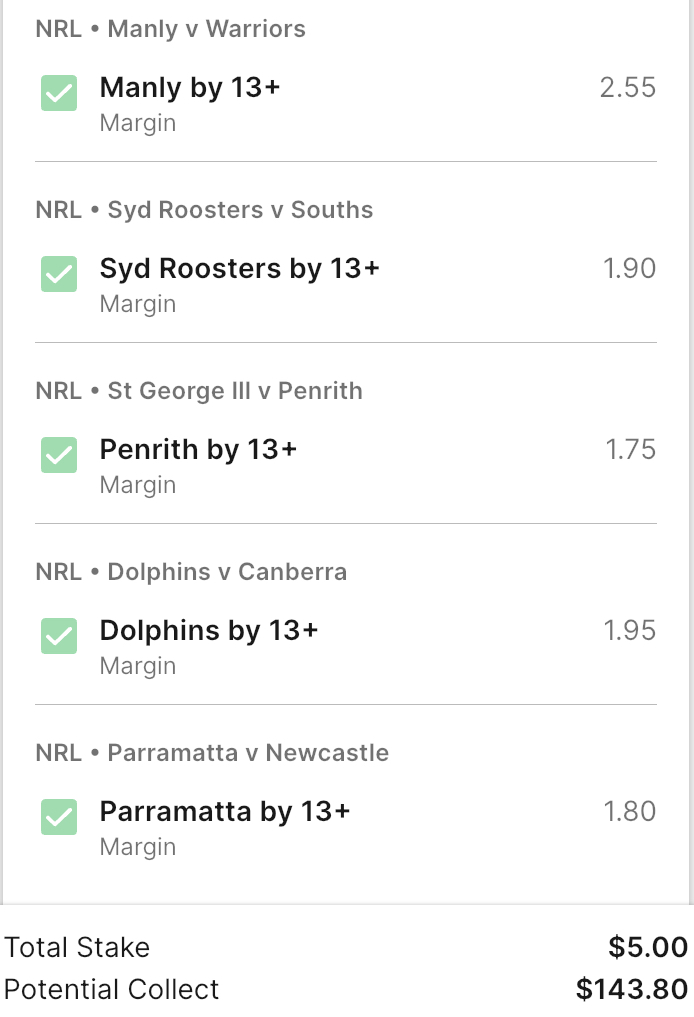
Task: Open the NRL Manly v Warriors match
Action: (x=170, y=29)
